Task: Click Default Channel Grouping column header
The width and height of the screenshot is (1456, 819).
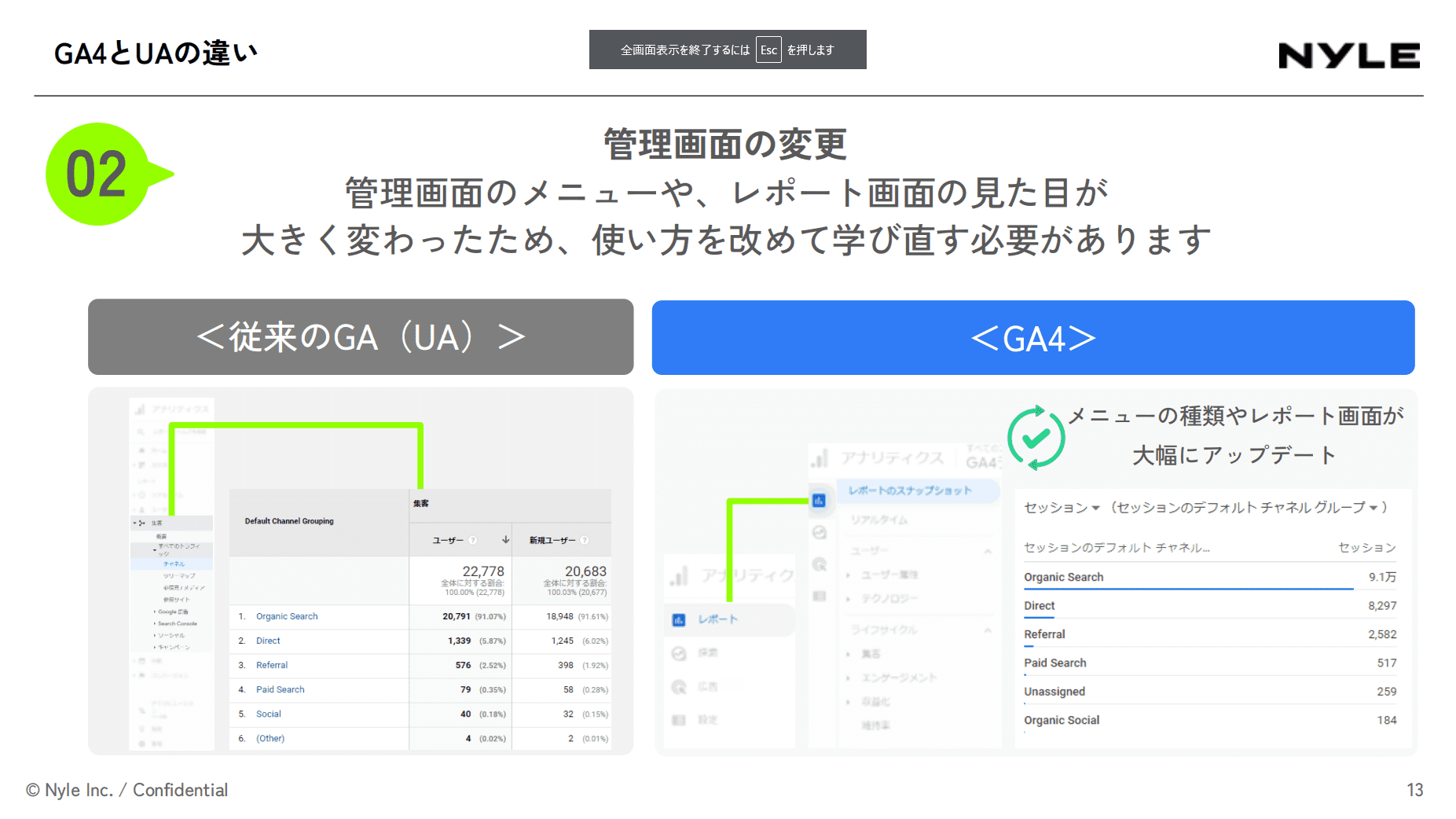Action: 289,521
